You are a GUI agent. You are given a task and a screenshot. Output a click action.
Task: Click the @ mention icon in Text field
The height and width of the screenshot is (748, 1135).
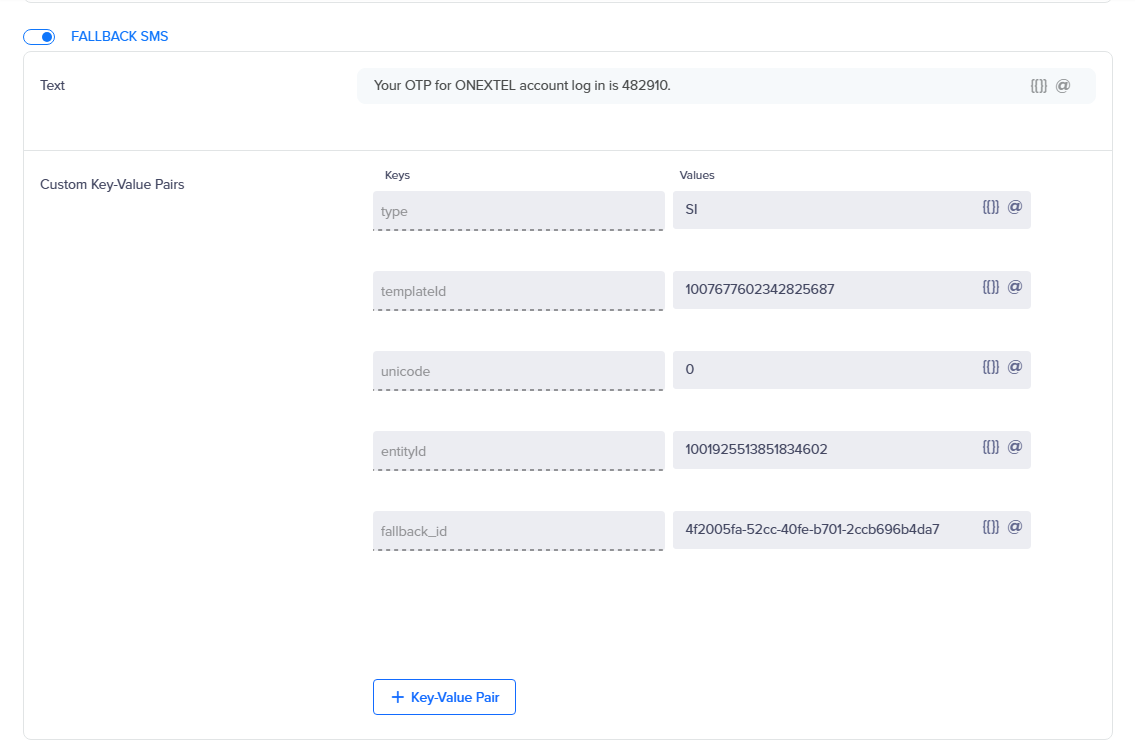tap(1063, 85)
